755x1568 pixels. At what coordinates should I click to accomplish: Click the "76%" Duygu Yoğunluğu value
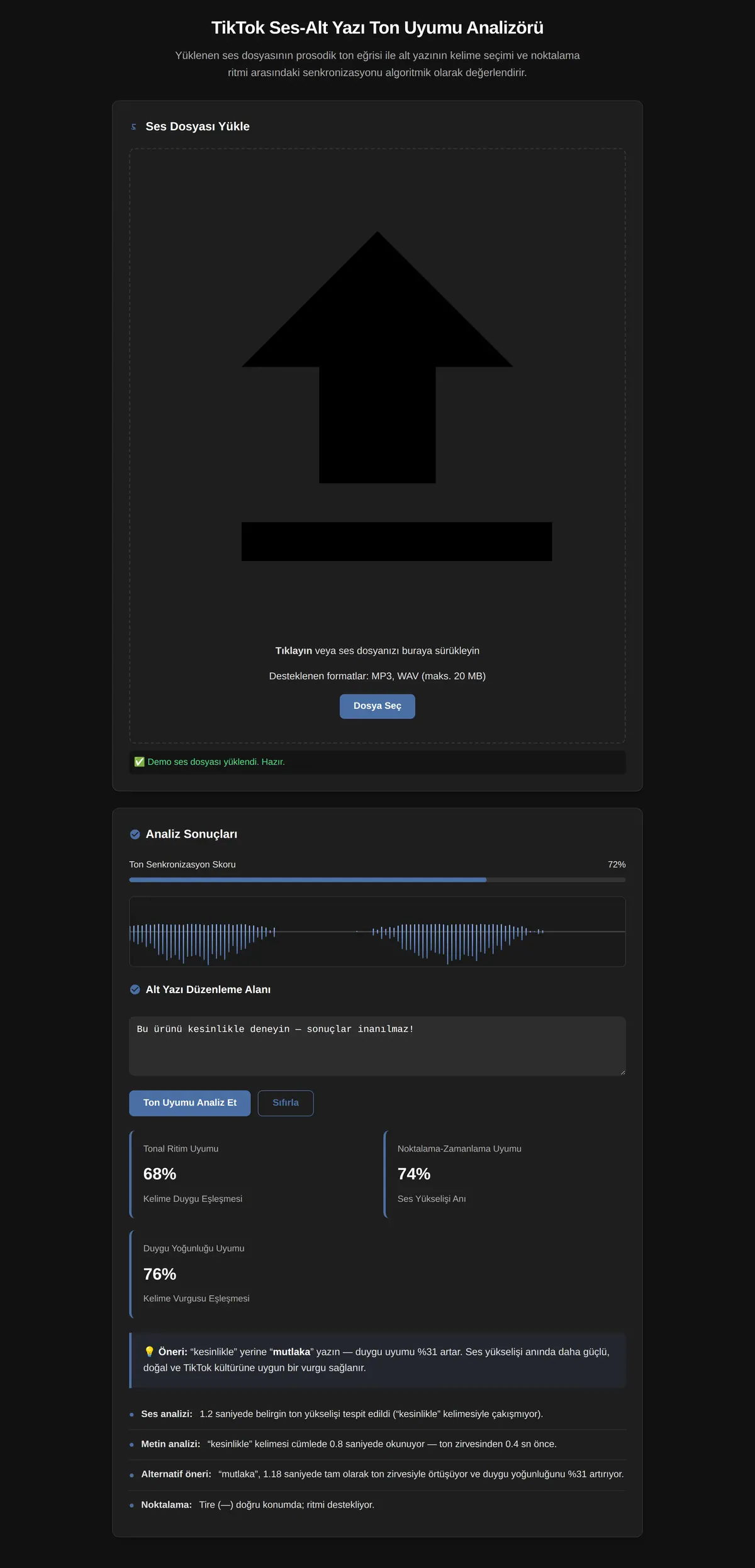160,1274
